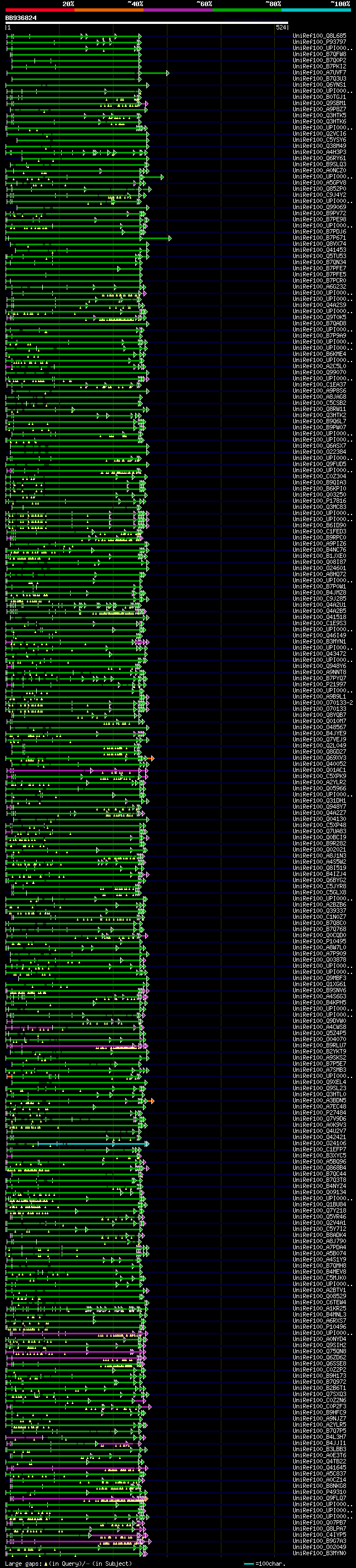
Task: Select the UniRef100_Q852P0 label
Action: 319,189
